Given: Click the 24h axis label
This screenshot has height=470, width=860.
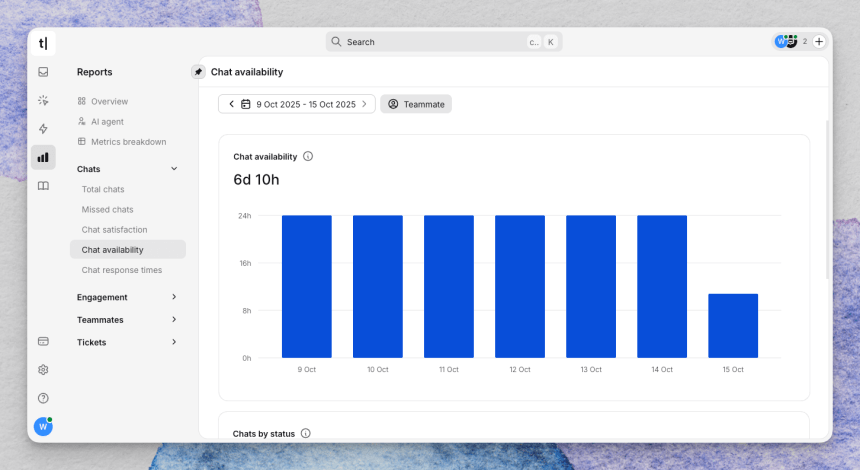Looking at the screenshot, I should coord(245,216).
